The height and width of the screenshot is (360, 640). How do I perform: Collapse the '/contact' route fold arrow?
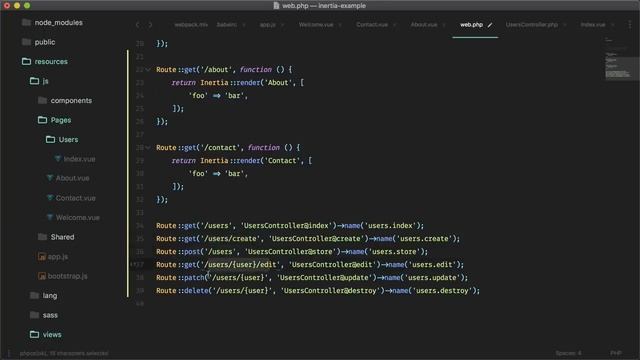(148, 147)
